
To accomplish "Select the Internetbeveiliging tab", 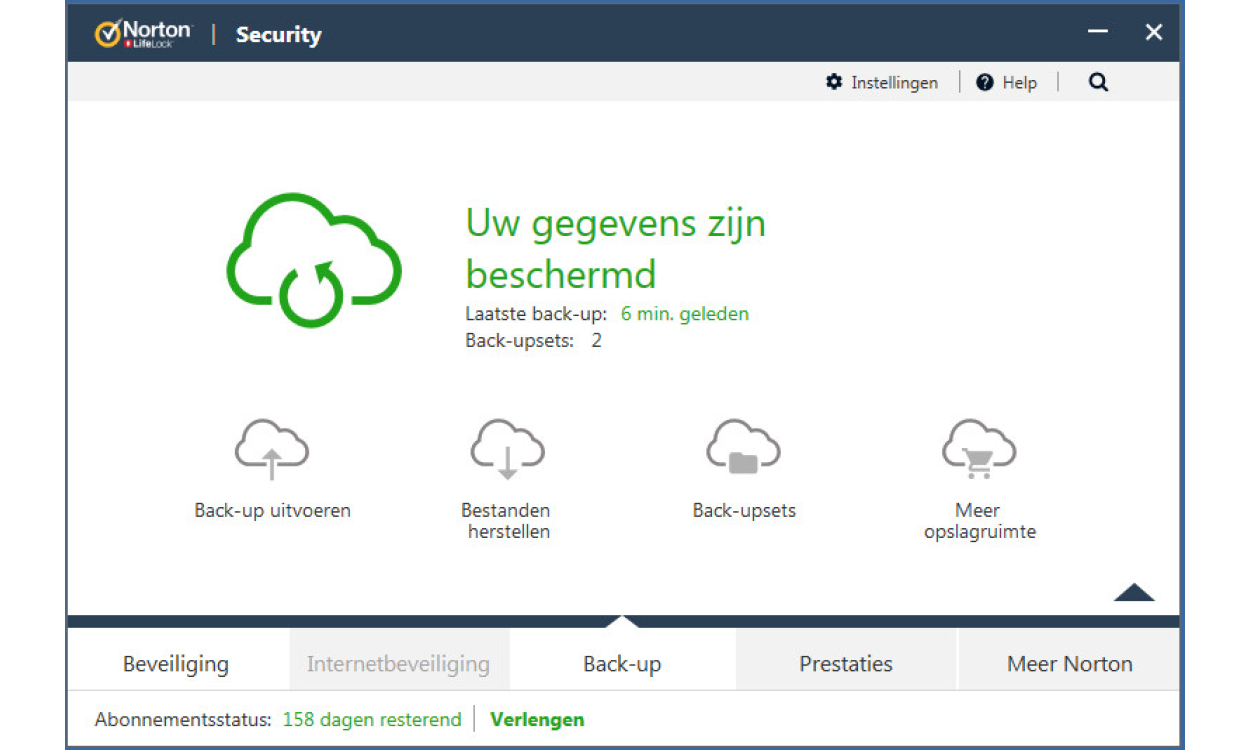I will tap(398, 664).
